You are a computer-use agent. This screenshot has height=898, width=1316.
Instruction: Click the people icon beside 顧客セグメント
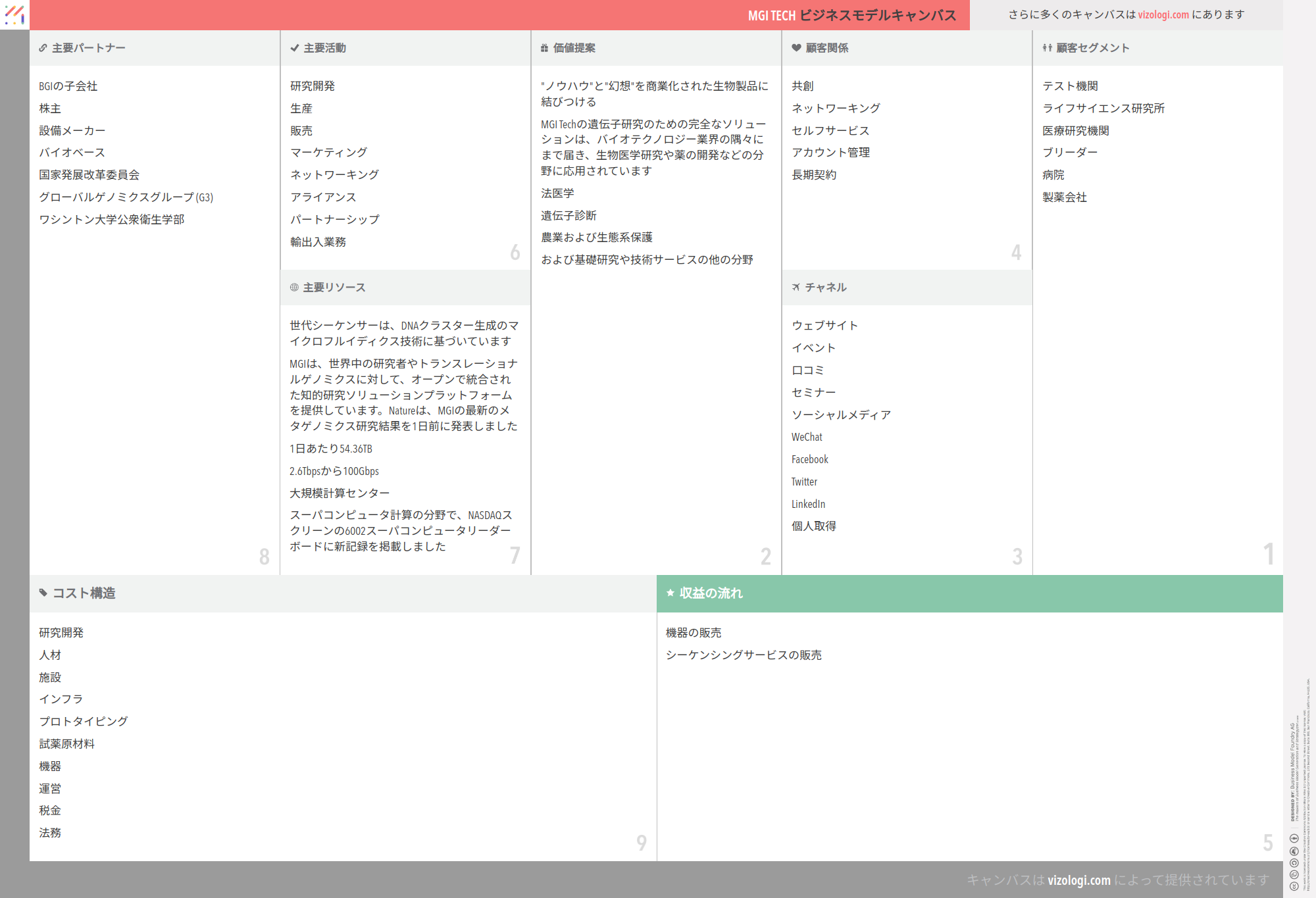[x=1047, y=48]
